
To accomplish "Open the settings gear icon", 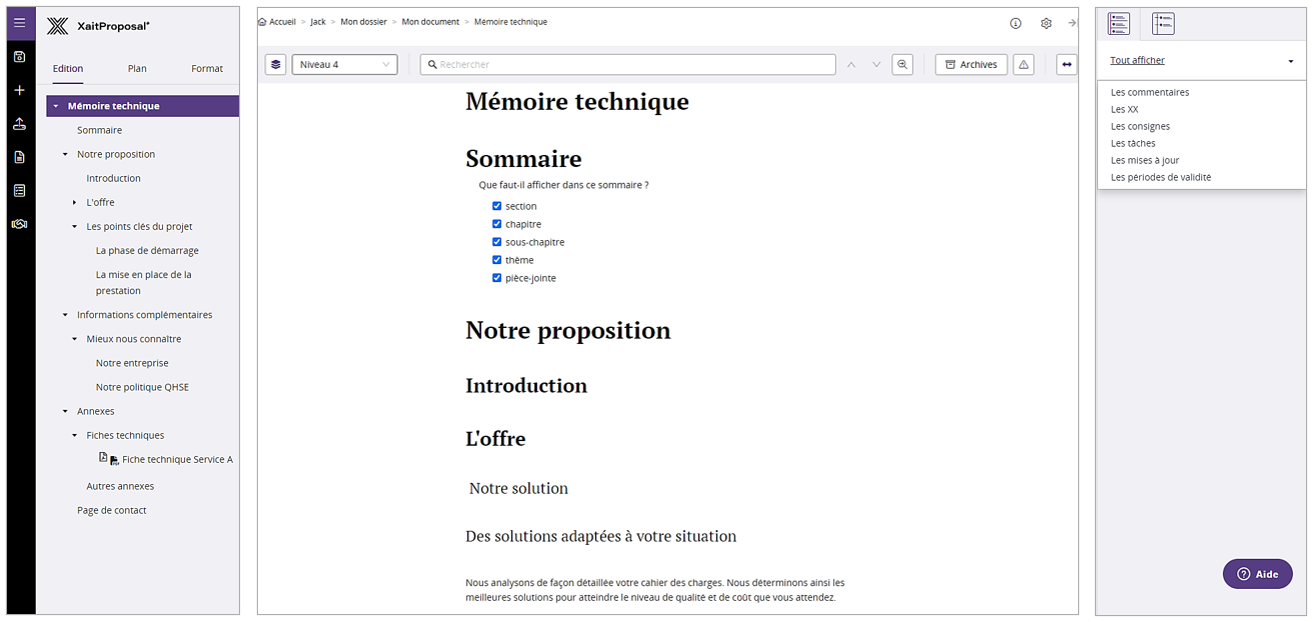I will 1046,23.
